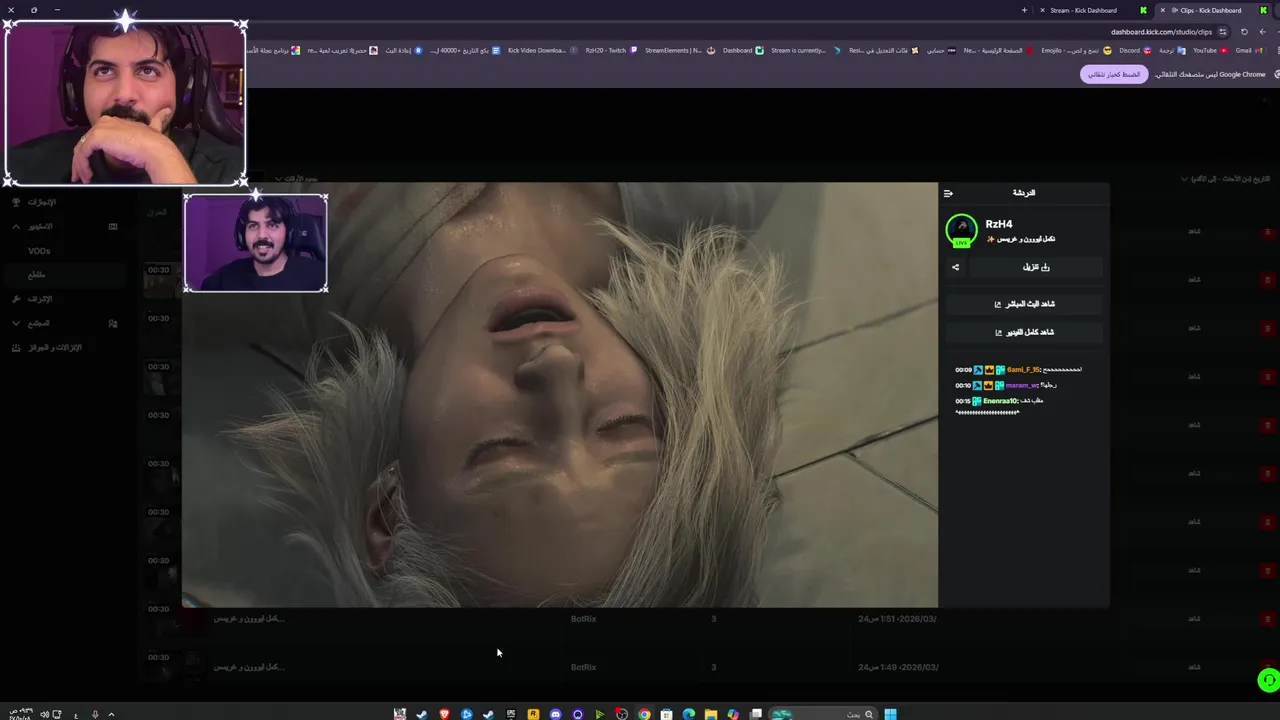Delete the top clip row with the red trash icon
This screenshot has width=1280, height=720.
(1268, 232)
